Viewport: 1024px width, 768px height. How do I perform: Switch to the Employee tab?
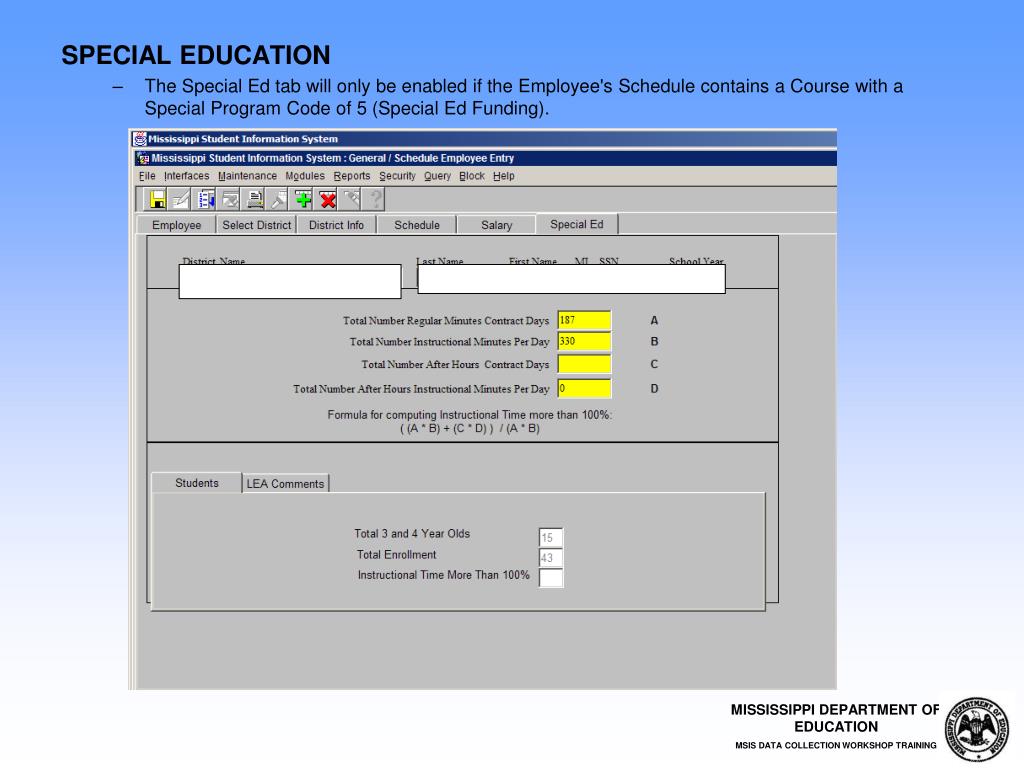pyautogui.click(x=176, y=225)
